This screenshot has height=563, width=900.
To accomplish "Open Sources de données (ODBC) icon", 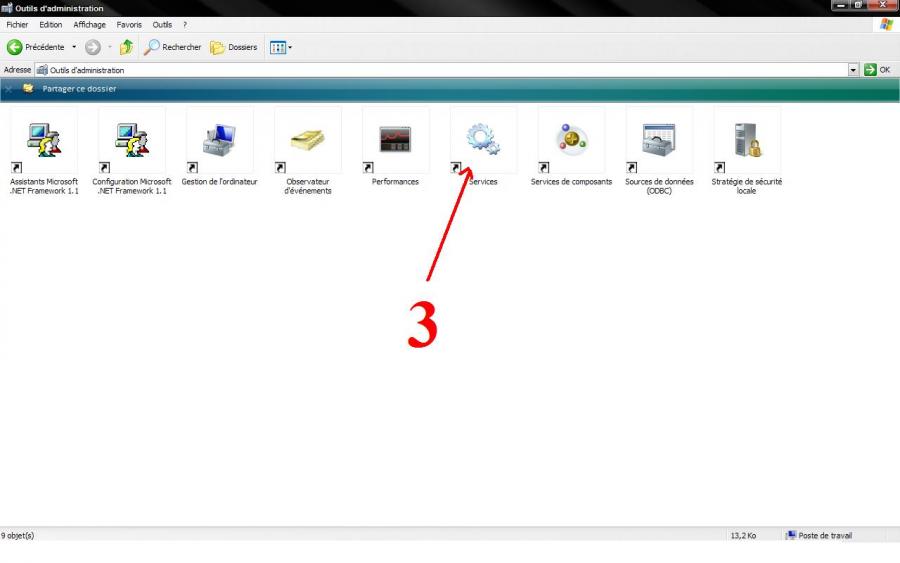I will click(659, 141).
